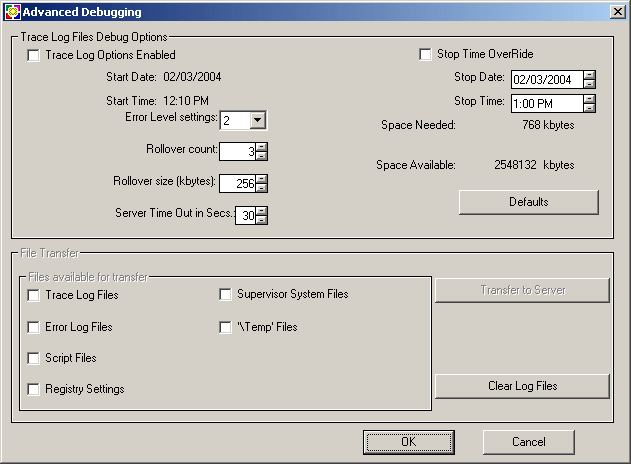Toggle the Registry Settings checkbox
The width and height of the screenshot is (631, 464).
coord(33,389)
